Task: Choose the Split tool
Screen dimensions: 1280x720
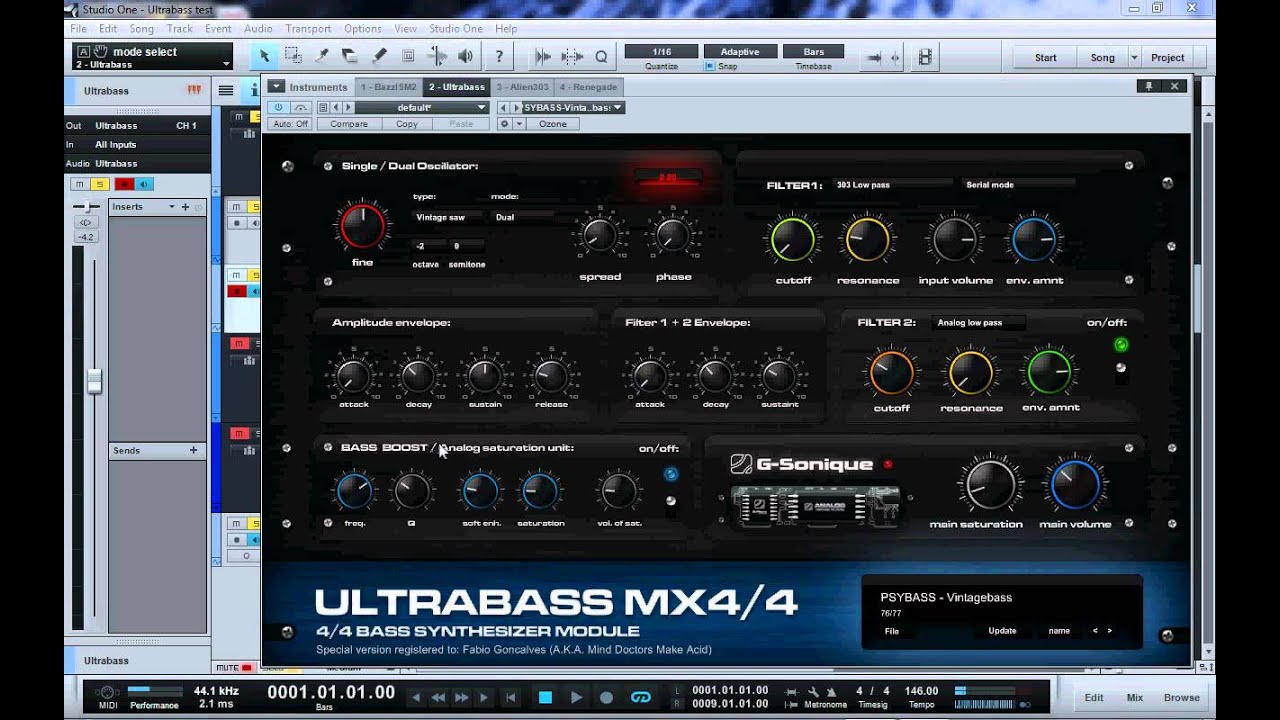Action: pyautogui.click(x=322, y=57)
